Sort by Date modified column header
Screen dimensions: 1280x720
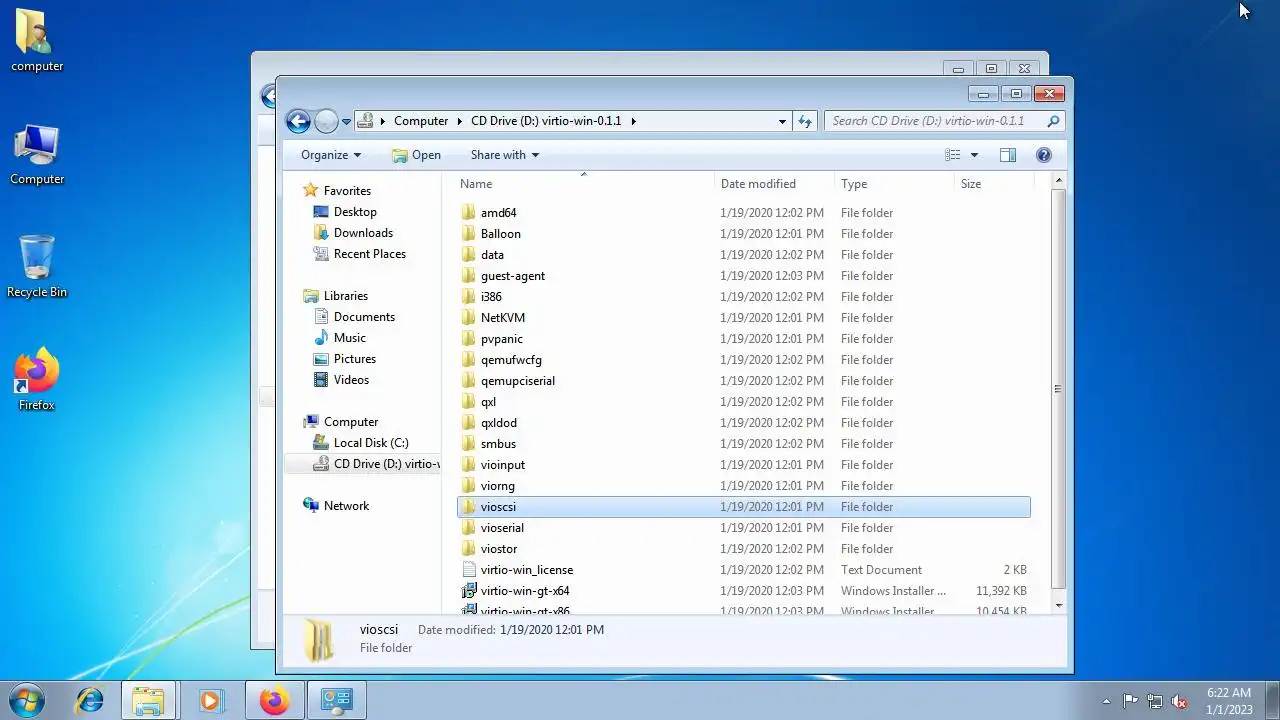(x=775, y=184)
